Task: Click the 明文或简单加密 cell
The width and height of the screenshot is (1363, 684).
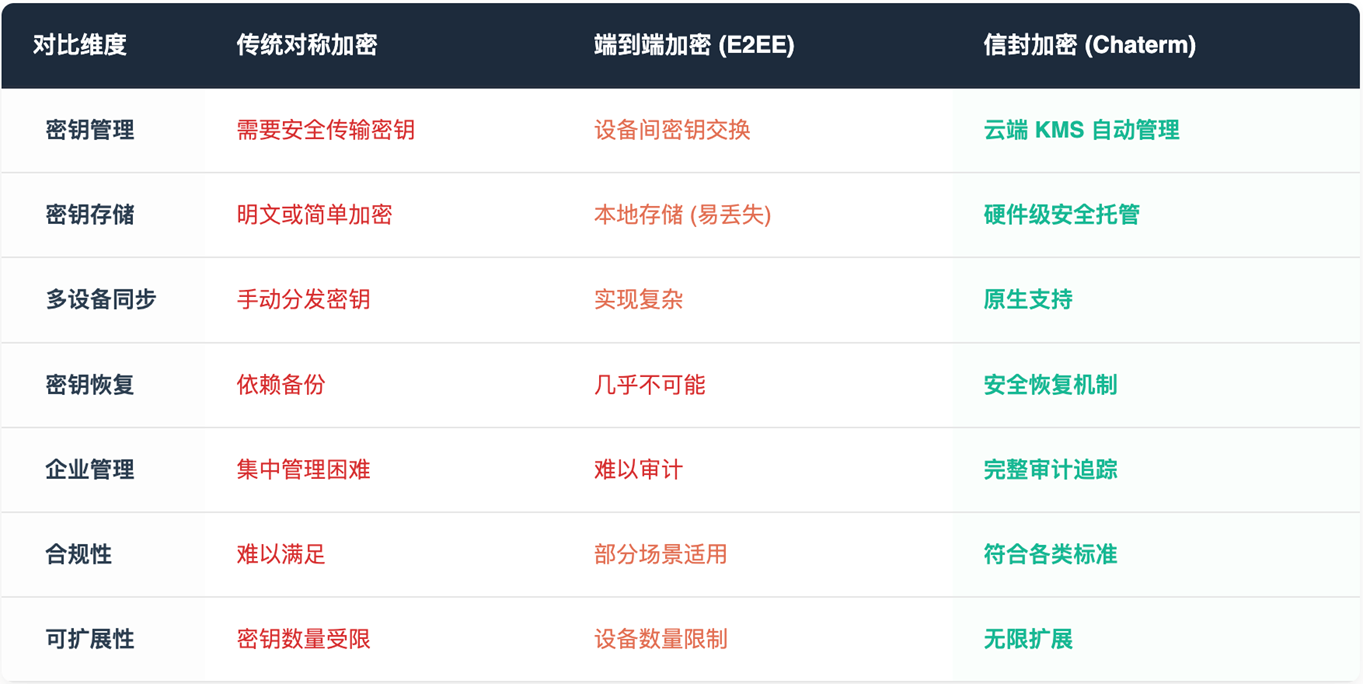Action: [x=314, y=215]
